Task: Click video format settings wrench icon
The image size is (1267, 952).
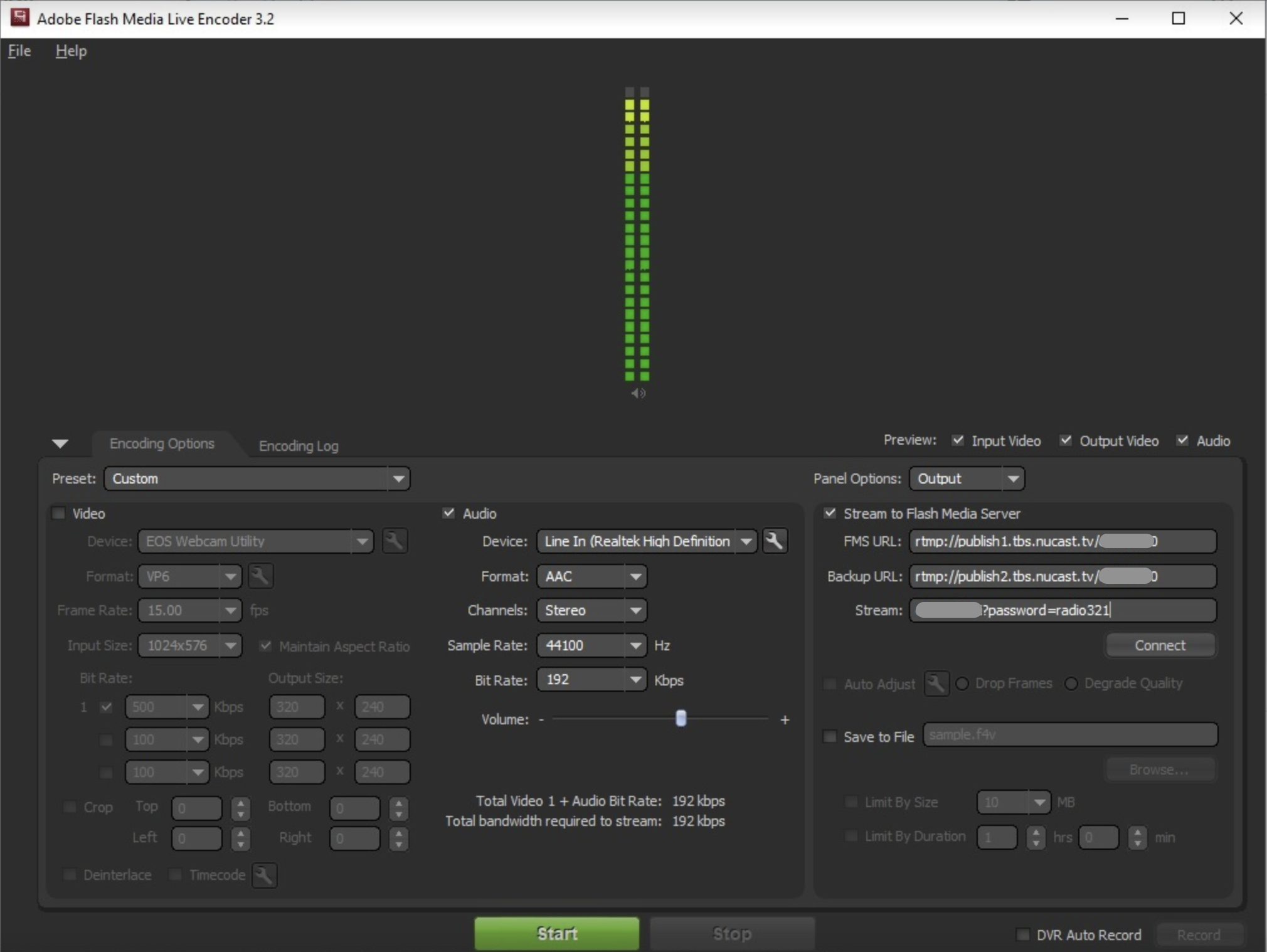Action: tap(260, 576)
